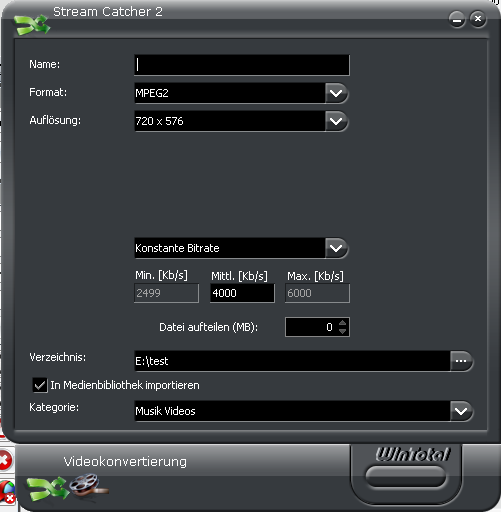This screenshot has height=512, width=501.
Task: Click the Stream Catcher 2 title text
Action: [108, 12]
